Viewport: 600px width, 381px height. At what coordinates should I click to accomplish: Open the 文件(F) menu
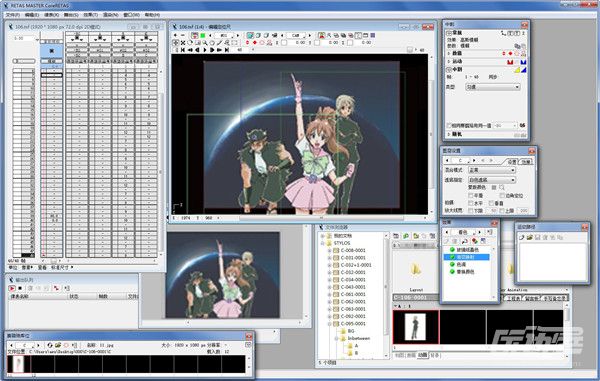coord(13,15)
